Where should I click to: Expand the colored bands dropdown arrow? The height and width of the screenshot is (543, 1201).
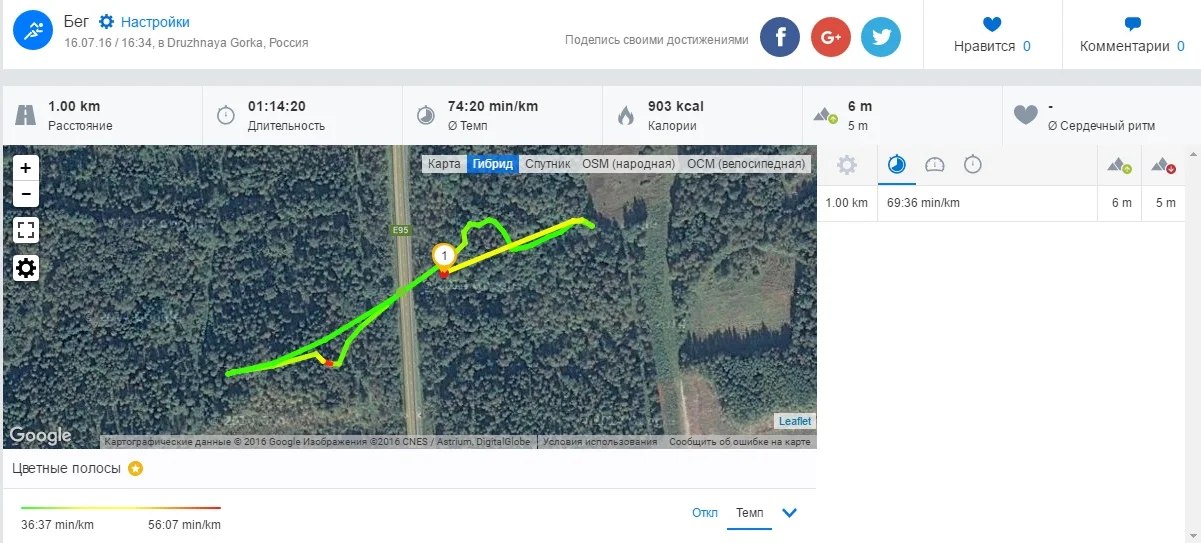click(789, 513)
